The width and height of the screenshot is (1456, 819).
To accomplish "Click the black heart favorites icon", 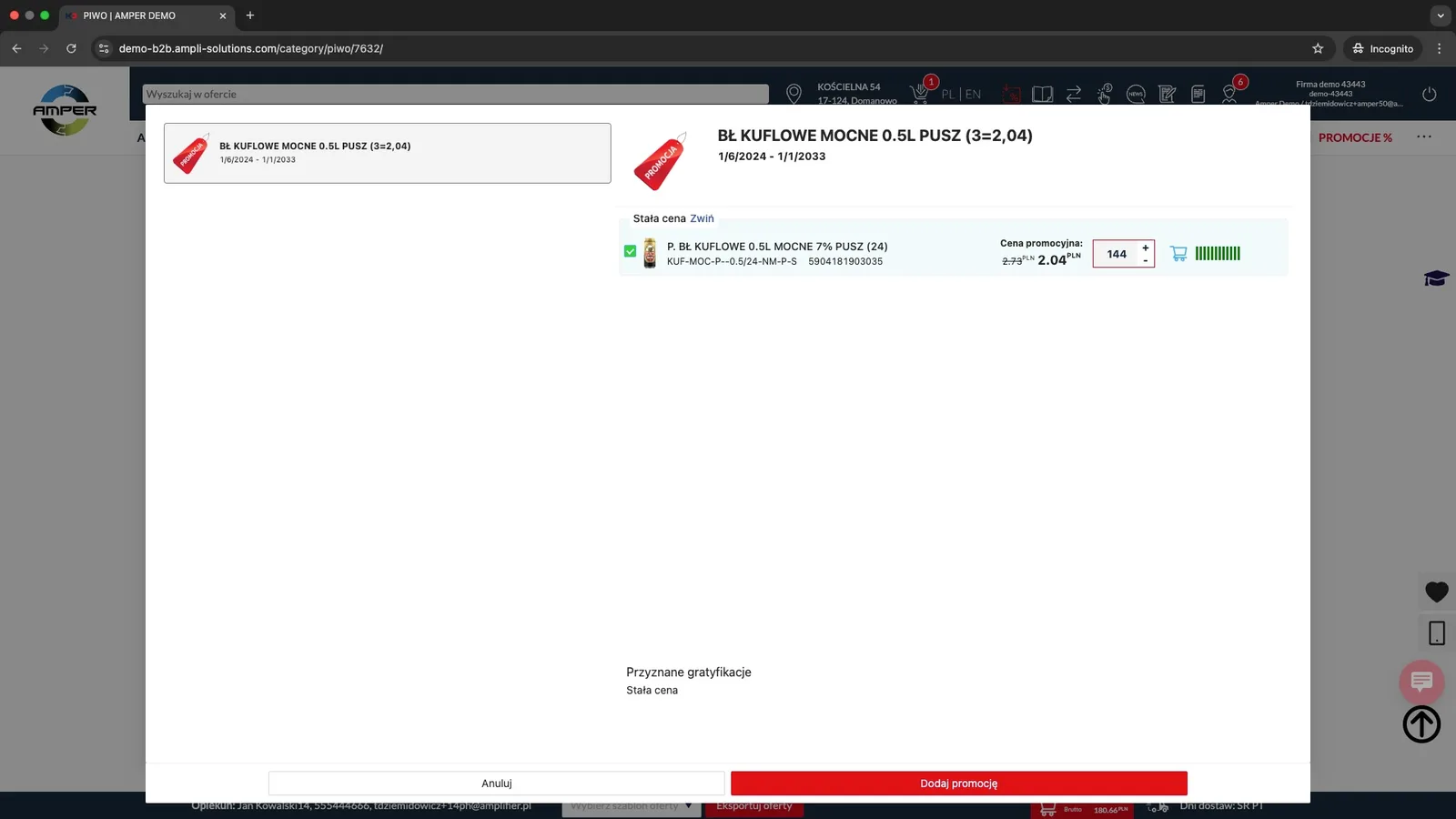I will (x=1437, y=592).
